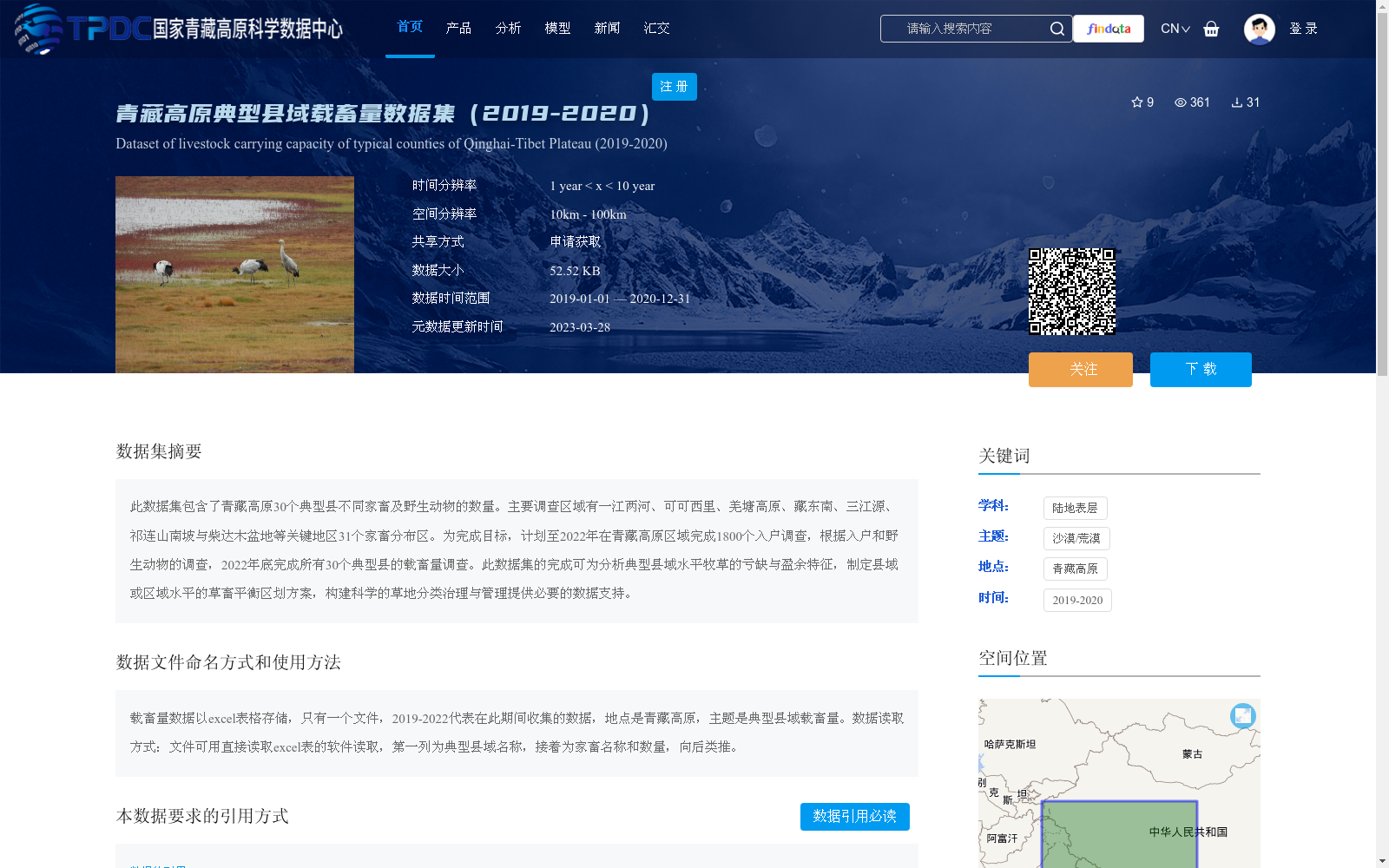Image resolution: width=1389 pixels, height=868 pixels.
Task: Open the 产品 menu
Action: pyautogui.click(x=458, y=29)
